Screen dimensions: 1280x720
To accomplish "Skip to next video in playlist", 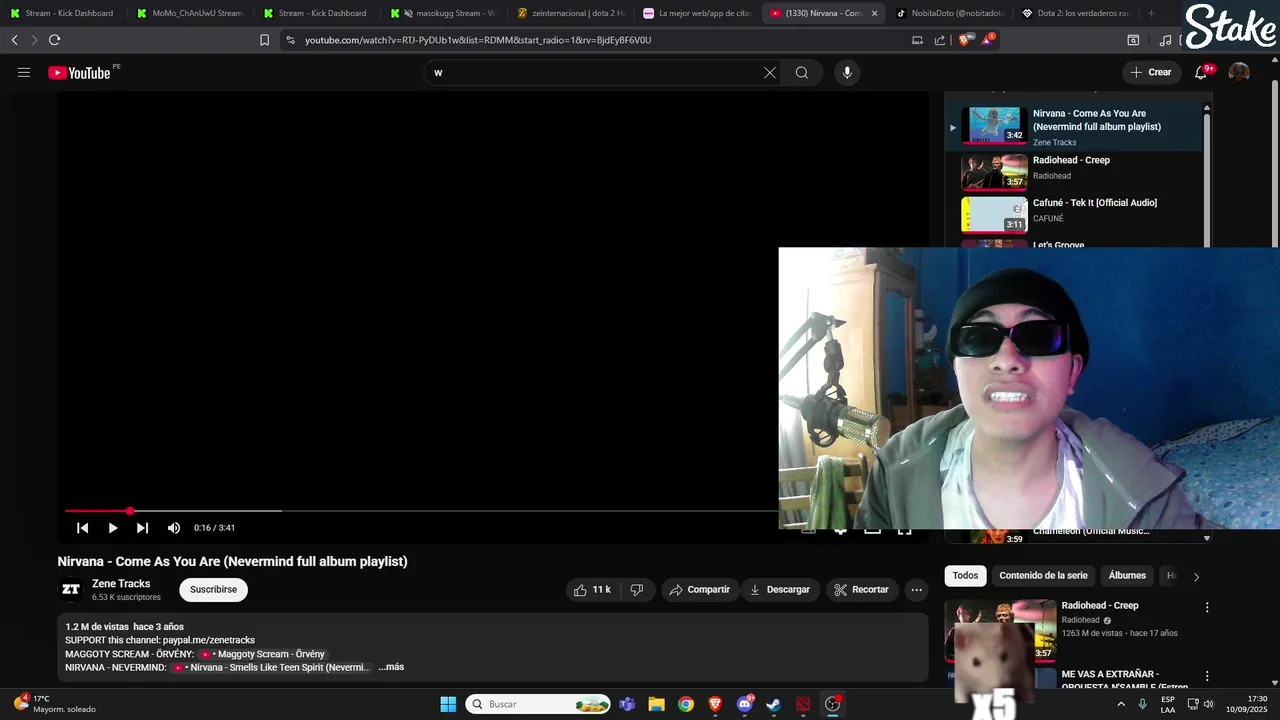I will point(142,528).
